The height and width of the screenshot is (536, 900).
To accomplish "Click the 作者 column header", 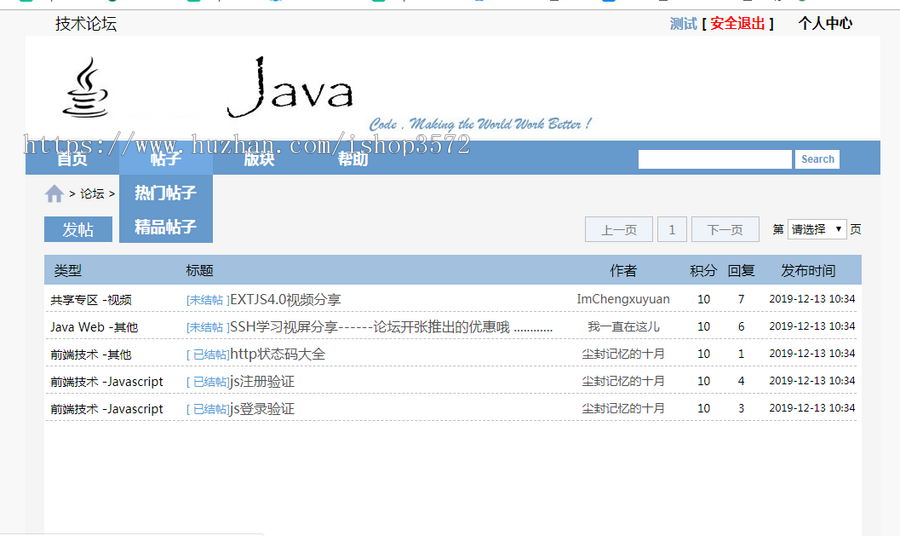I will pyautogui.click(x=623, y=270).
